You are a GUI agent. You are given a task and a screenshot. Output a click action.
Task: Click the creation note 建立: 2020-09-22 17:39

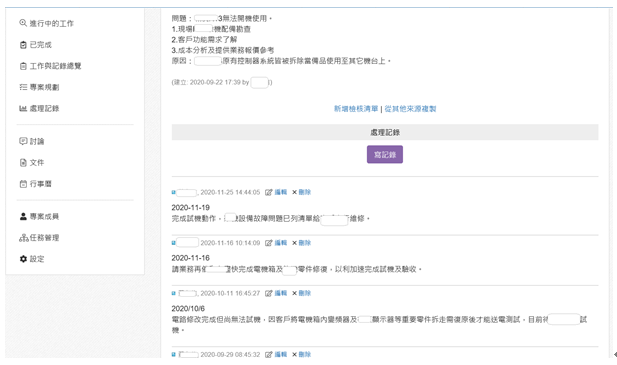tap(211, 83)
